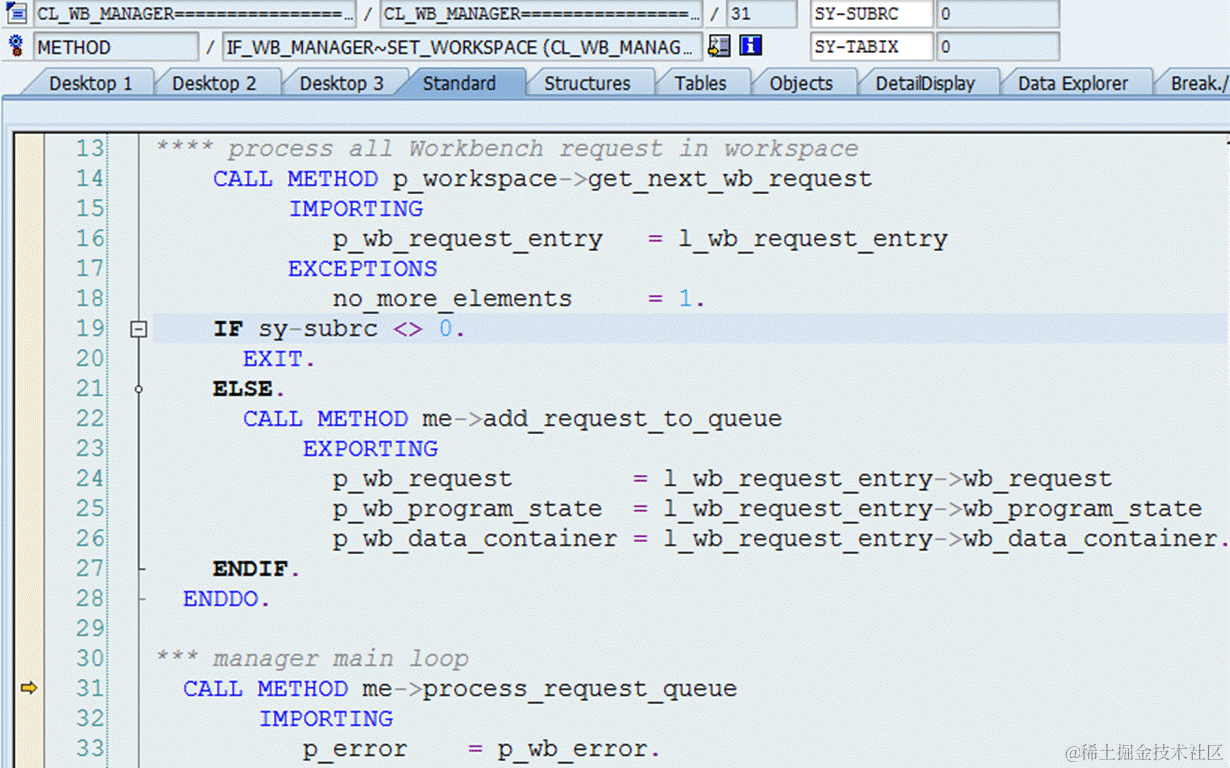Click line number 28 in the gutter
The width and height of the screenshot is (1230, 768).
90,598
